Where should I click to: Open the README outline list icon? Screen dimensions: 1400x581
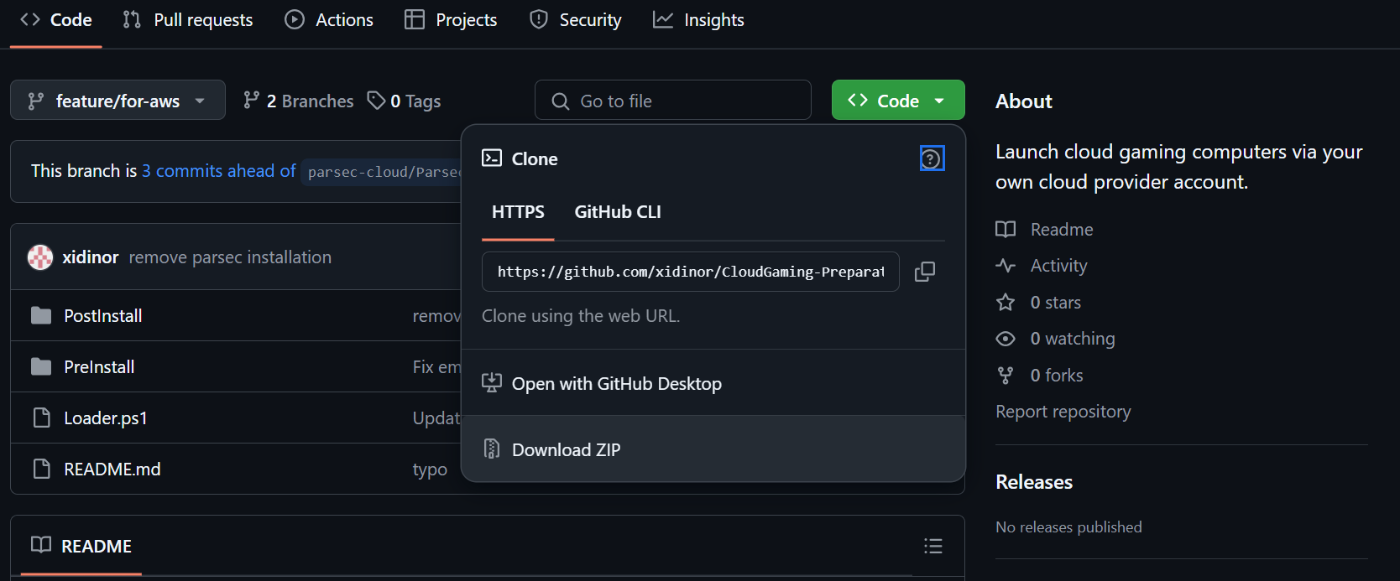[x=933, y=546]
